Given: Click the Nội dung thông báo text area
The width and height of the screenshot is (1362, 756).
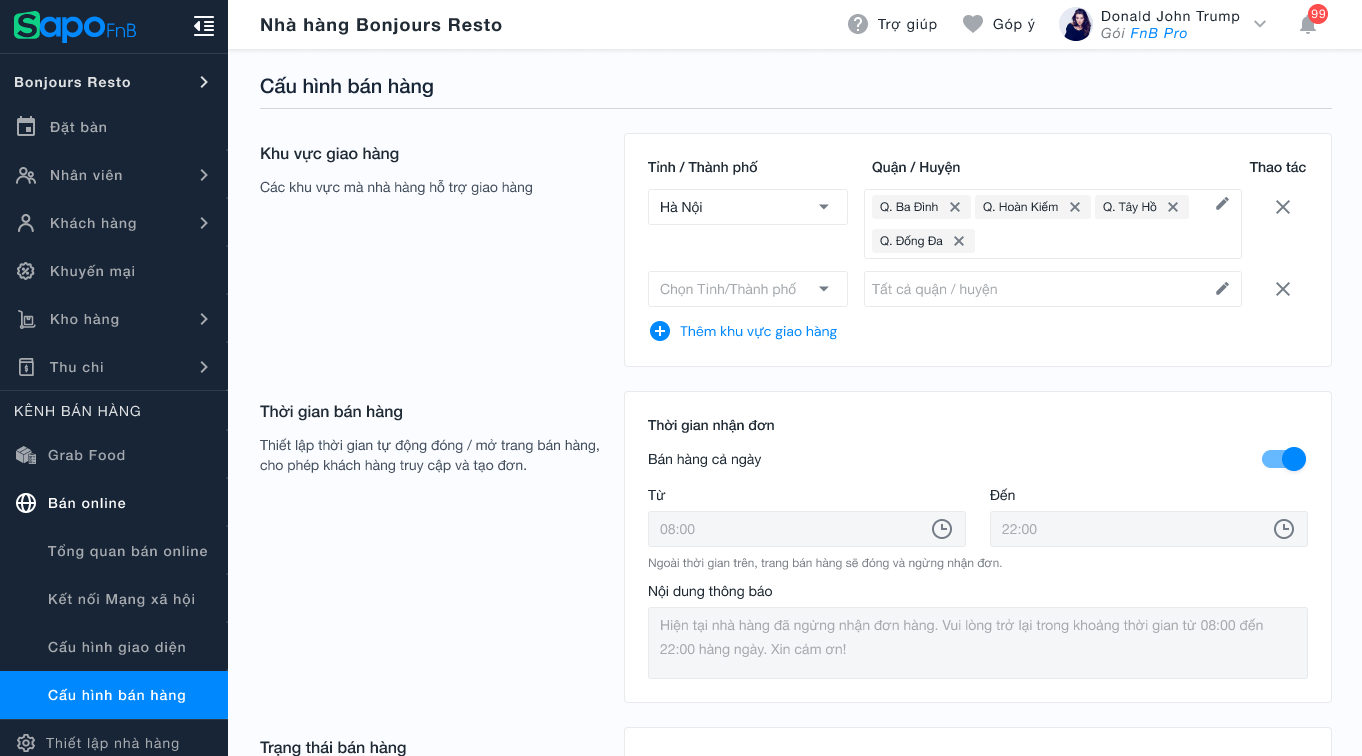Looking at the screenshot, I should pyautogui.click(x=977, y=642).
